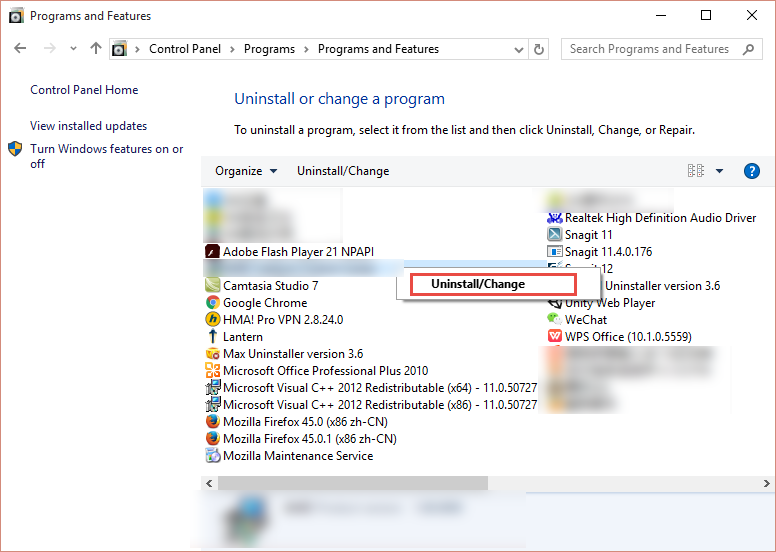
Task: Select Microsoft Visual C++ 2012 Redistributable (x64)
Action: click(380, 388)
